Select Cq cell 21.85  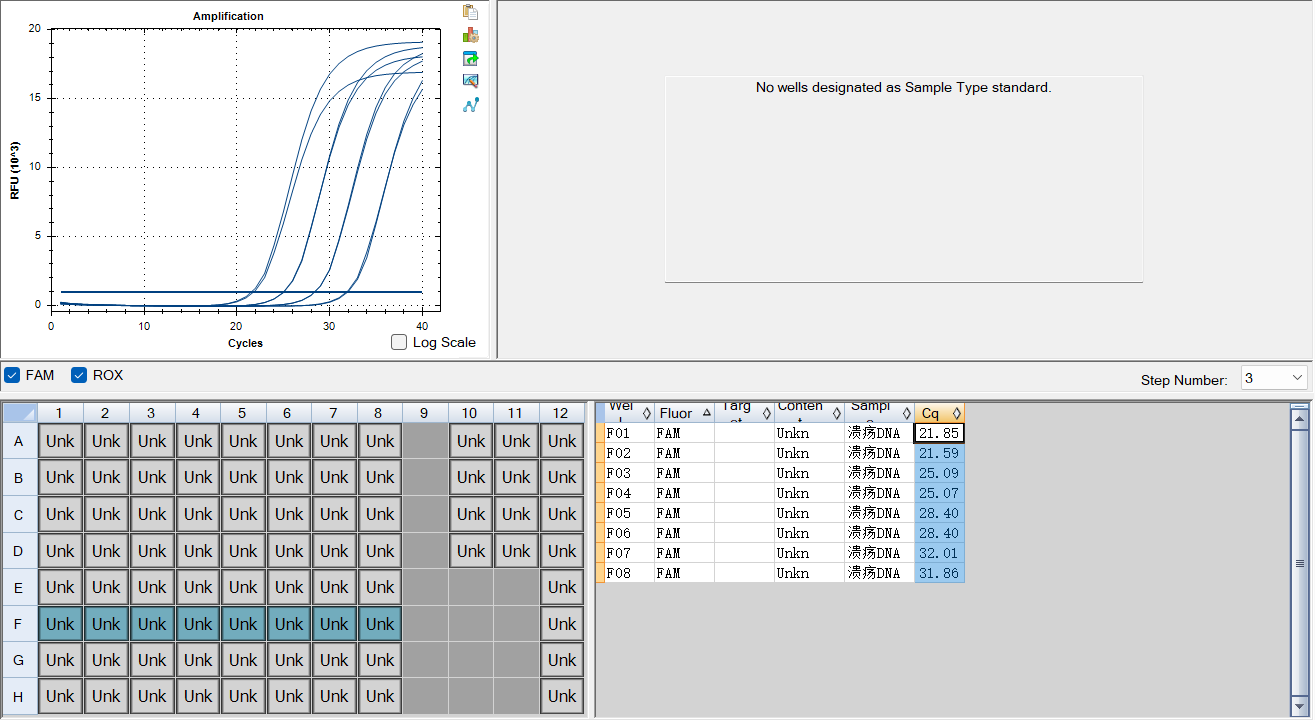[939, 433]
